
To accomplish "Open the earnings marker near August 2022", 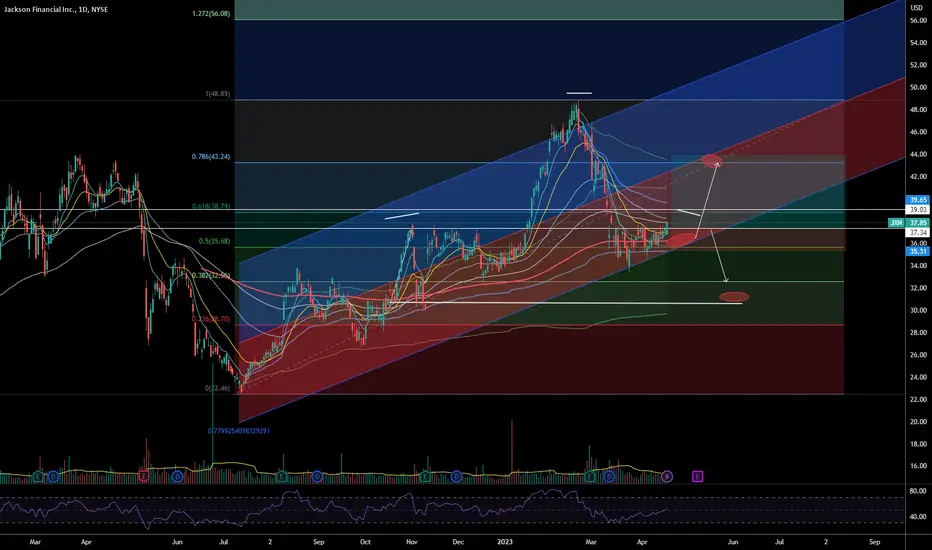I will [x=282, y=476].
